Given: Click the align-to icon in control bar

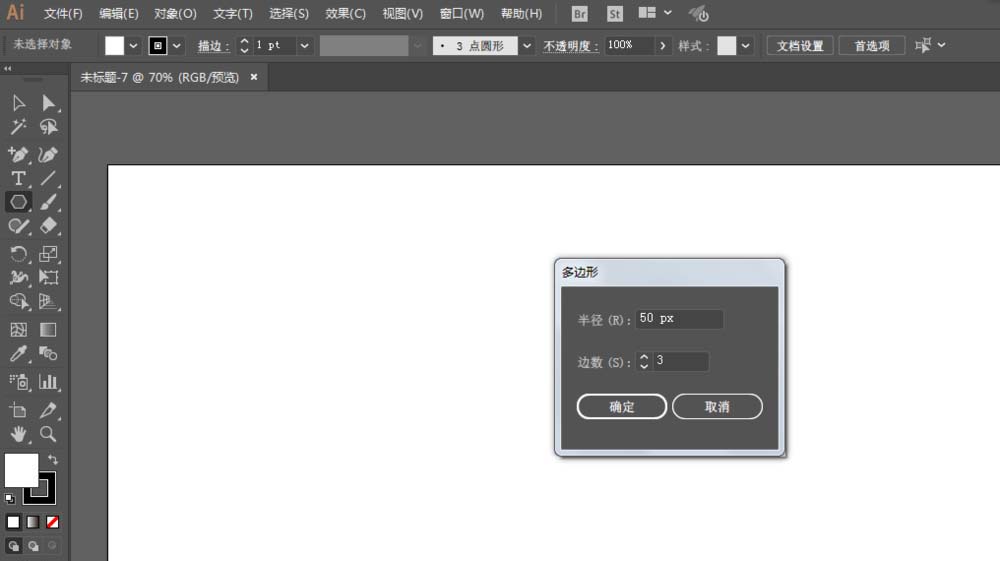Looking at the screenshot, I should (x=923, y=45).
